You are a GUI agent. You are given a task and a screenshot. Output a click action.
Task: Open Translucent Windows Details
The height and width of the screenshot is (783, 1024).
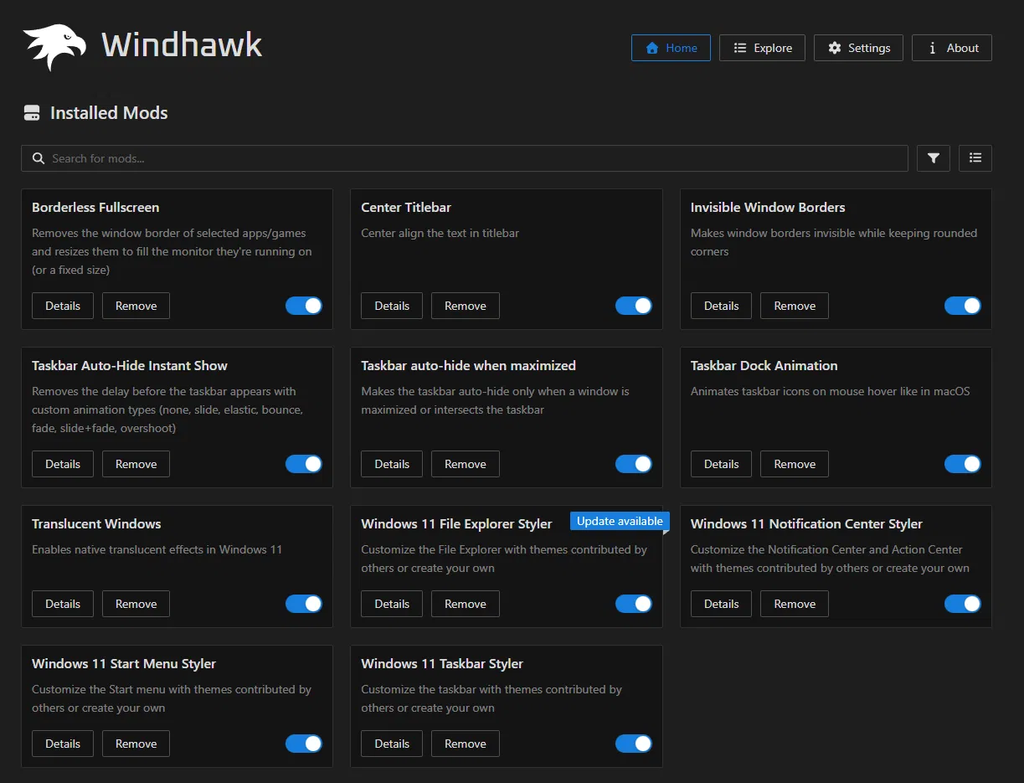click(63, 603)
